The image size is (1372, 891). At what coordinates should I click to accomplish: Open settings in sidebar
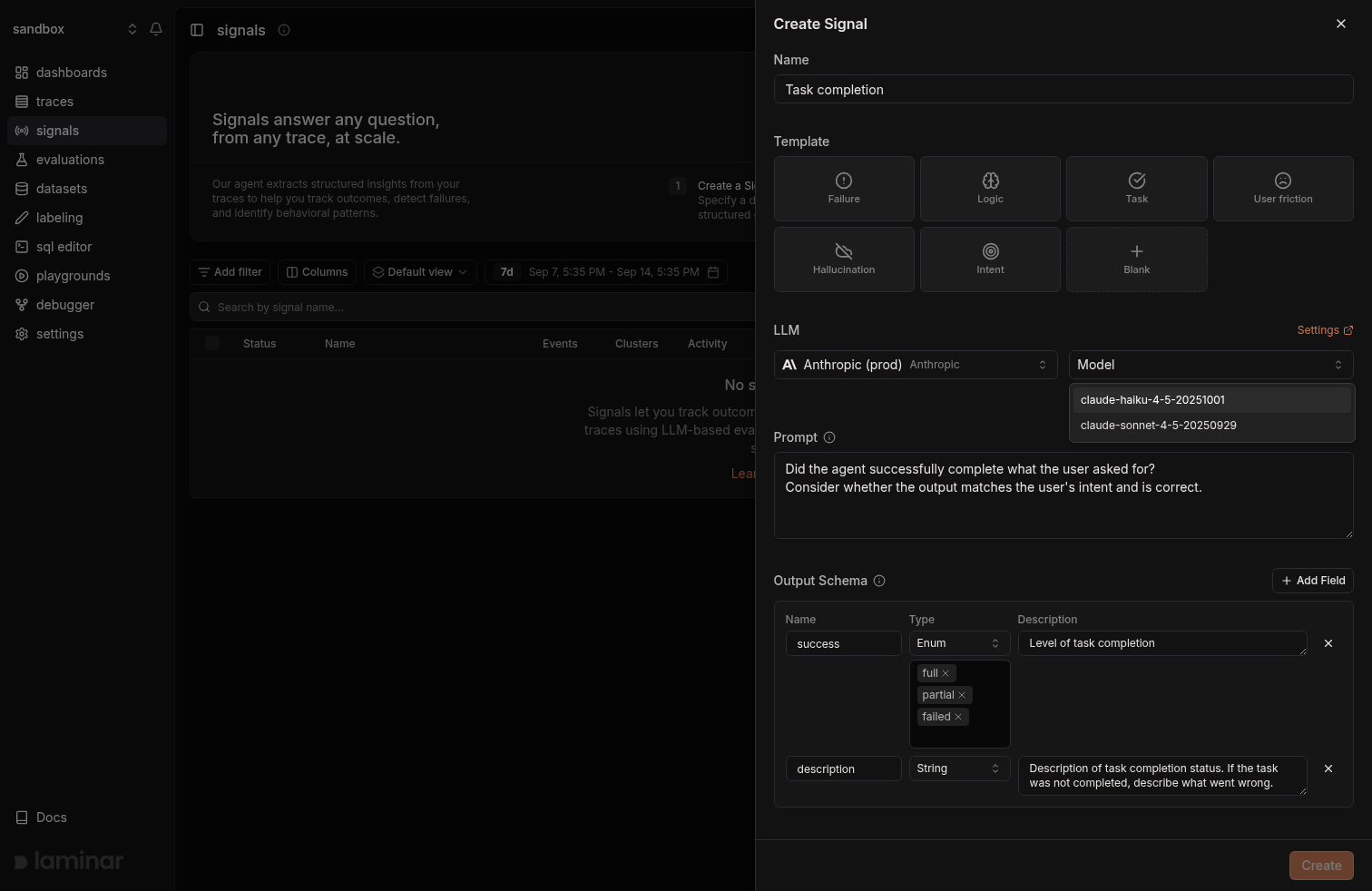[x=87, y=334]
